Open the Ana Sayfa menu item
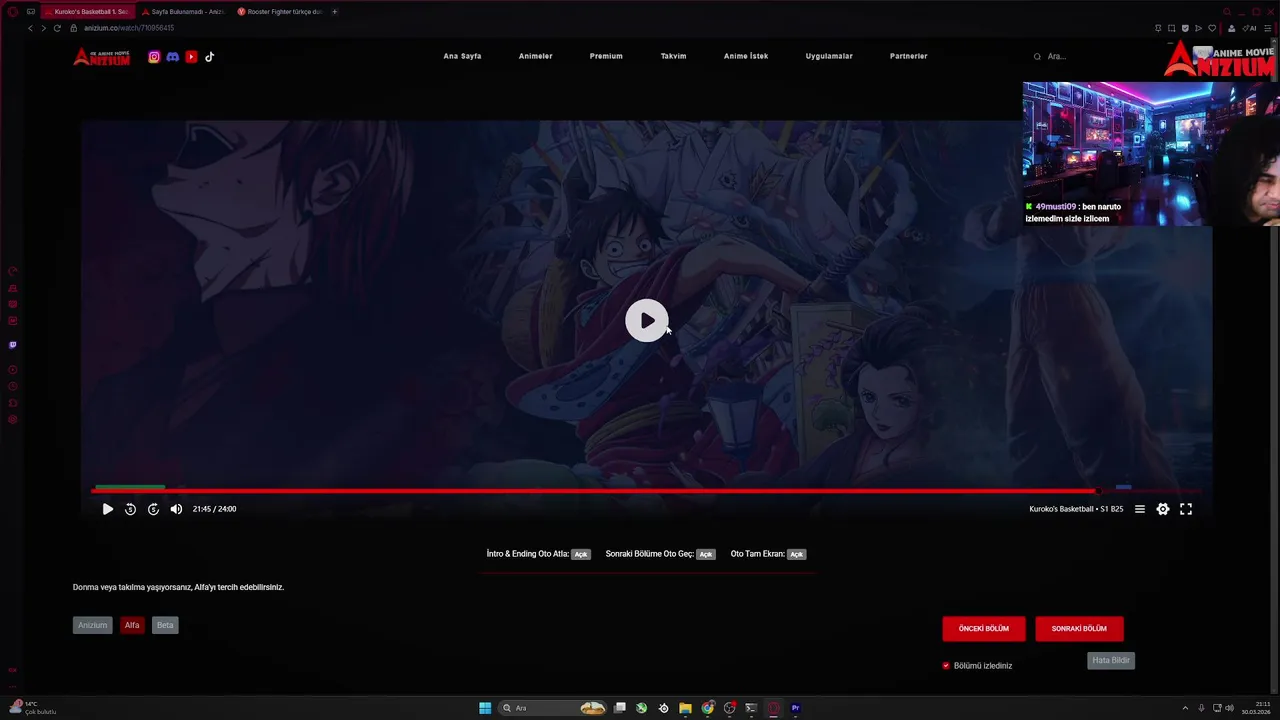1280x720 pixels. tap(462, 56)
